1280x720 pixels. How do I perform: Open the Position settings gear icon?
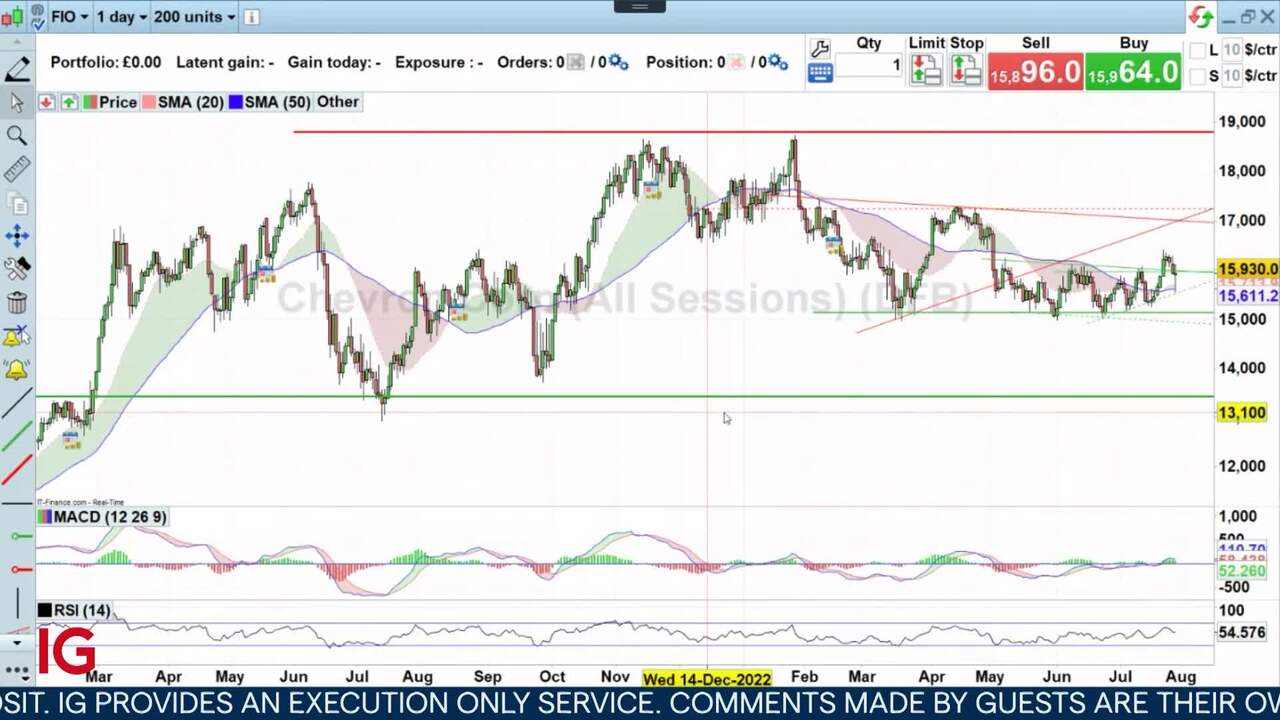[777, 62]
